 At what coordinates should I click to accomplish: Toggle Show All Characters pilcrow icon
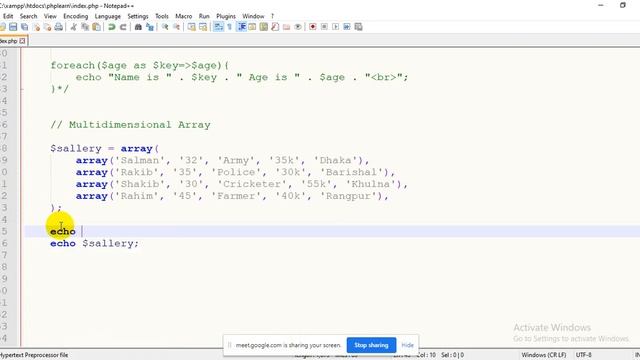[x=229, y=27]
